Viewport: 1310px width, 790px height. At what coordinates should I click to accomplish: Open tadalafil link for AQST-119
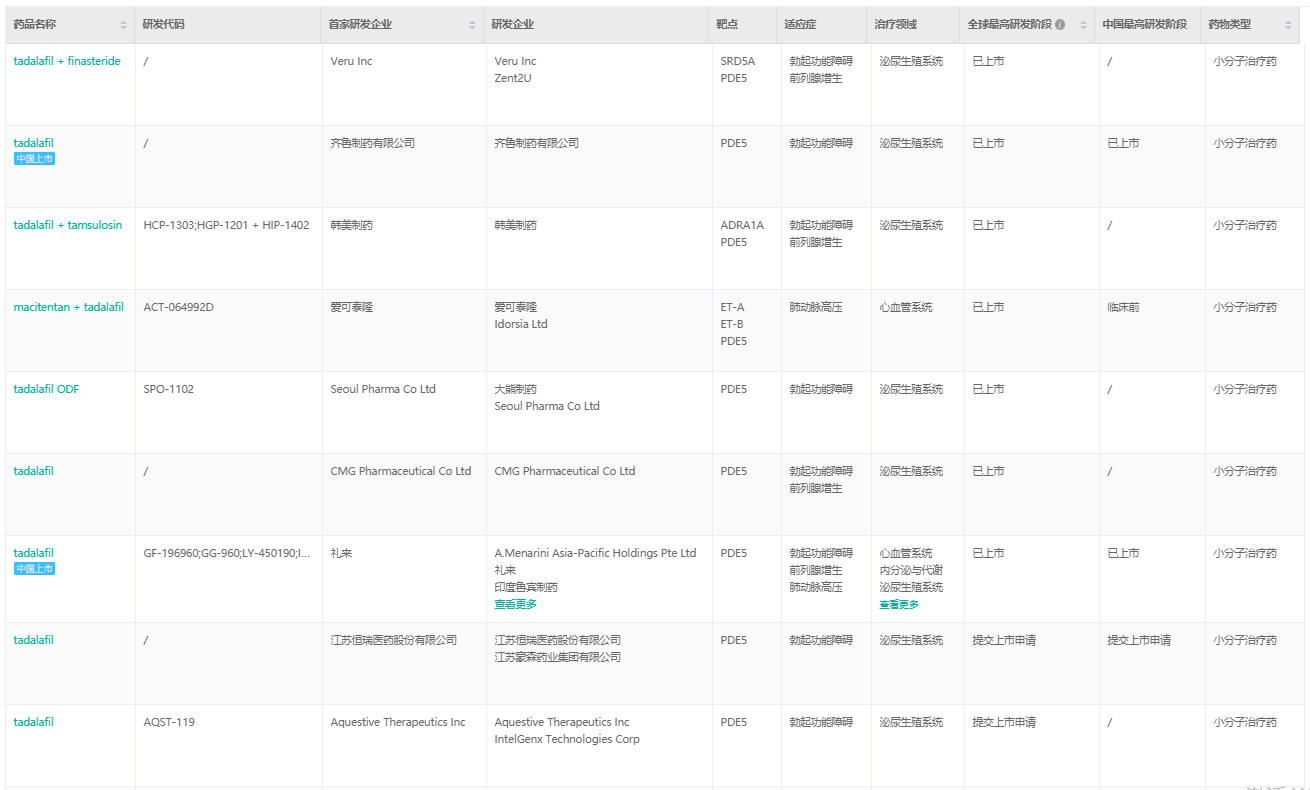pyautogui.click(x=34, y=722)
